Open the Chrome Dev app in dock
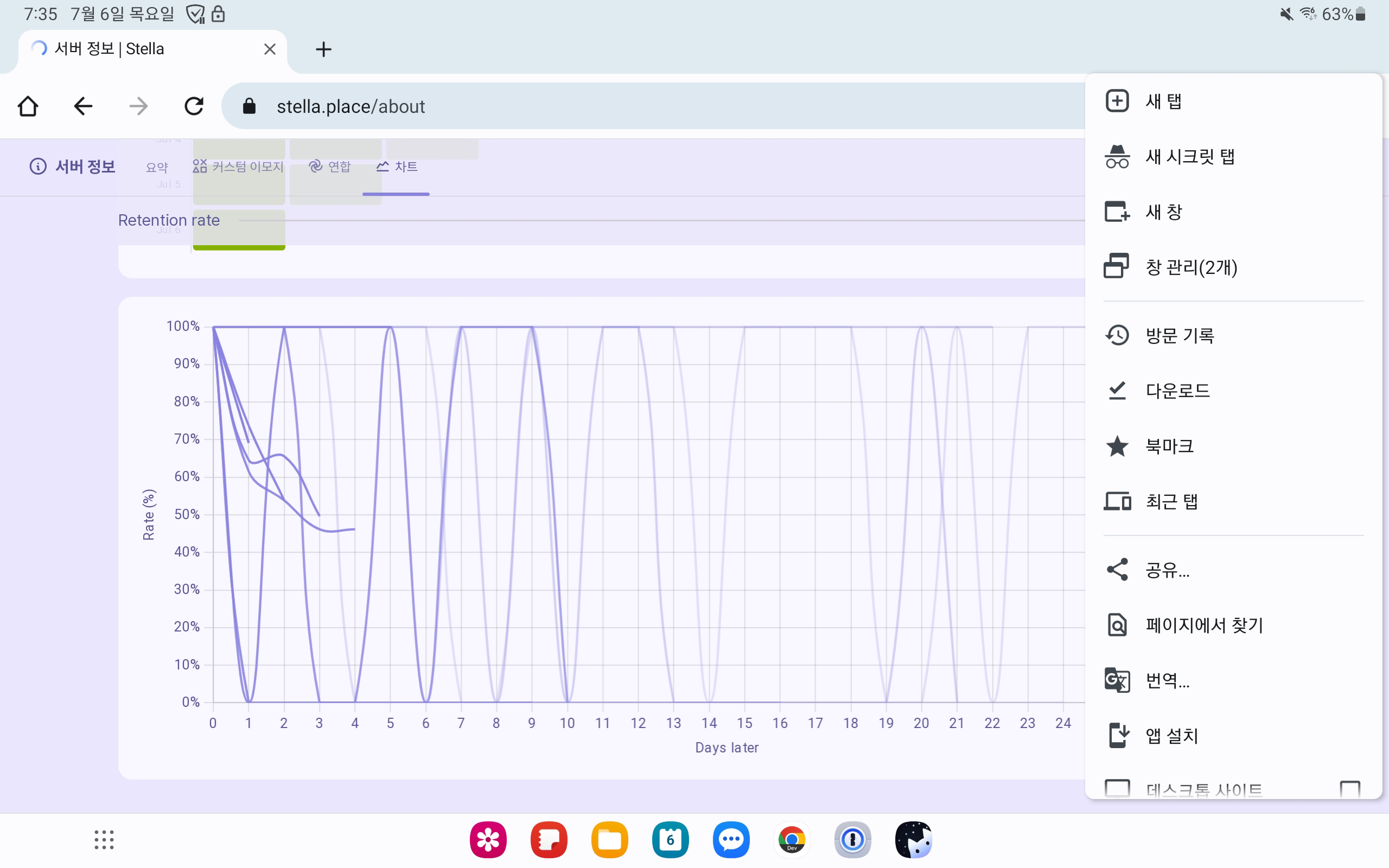This screenshot has height=868, width=1389. tap(792, 839)
